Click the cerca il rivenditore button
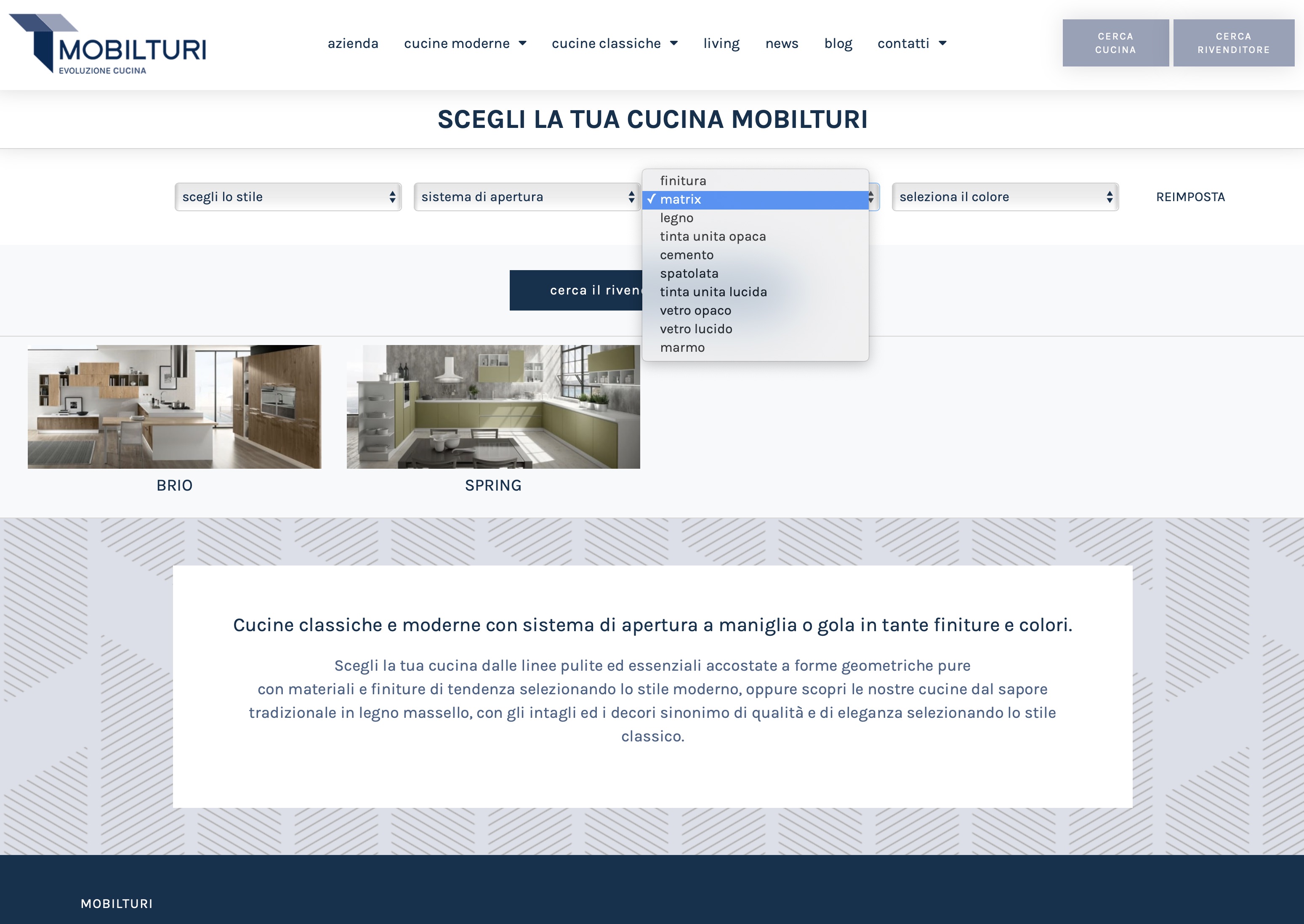Screen dimensions: 1304x924 pyautogui.click(x=576, y=290)
